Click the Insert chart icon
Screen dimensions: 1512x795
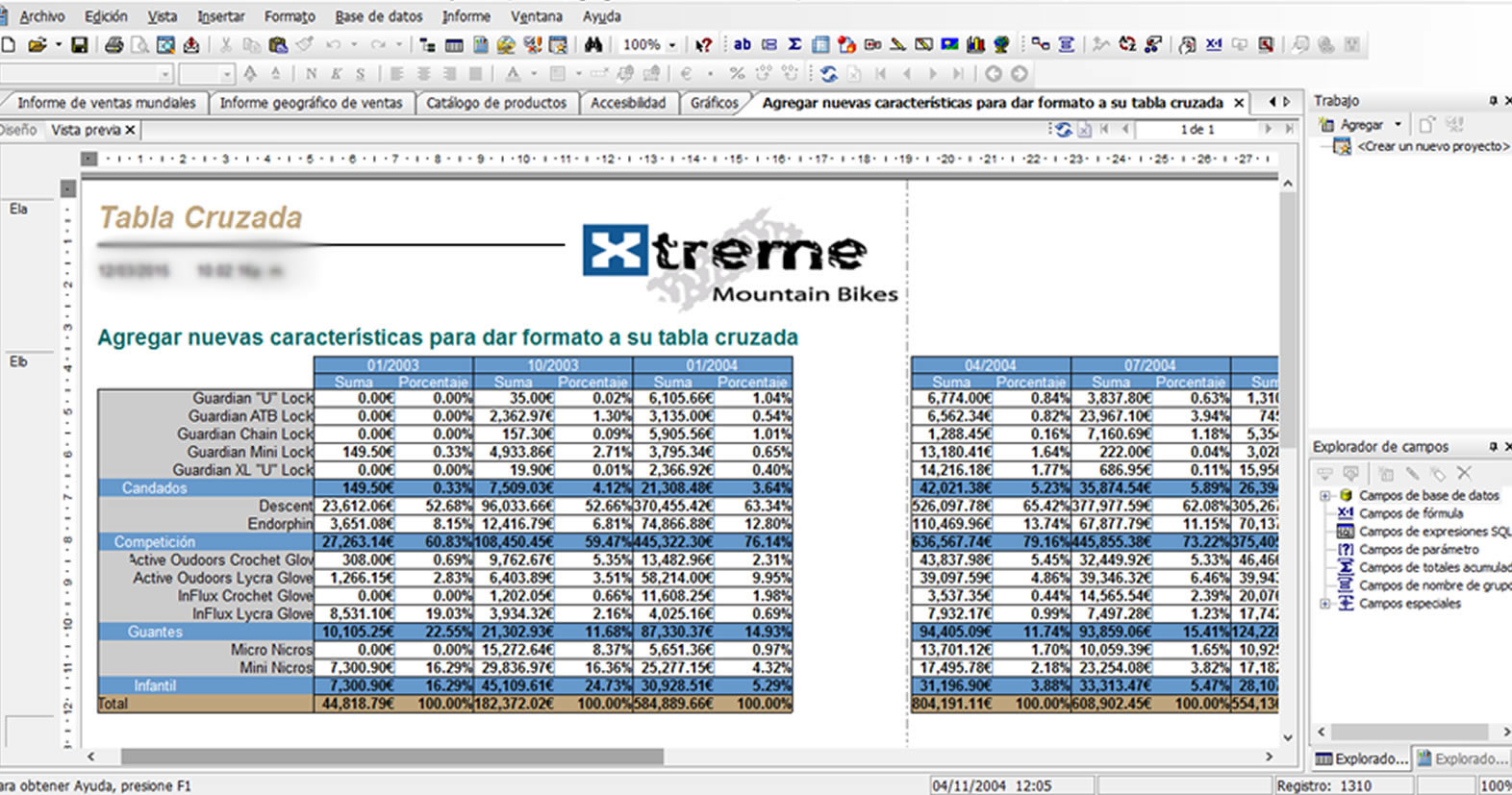[975, 45]
